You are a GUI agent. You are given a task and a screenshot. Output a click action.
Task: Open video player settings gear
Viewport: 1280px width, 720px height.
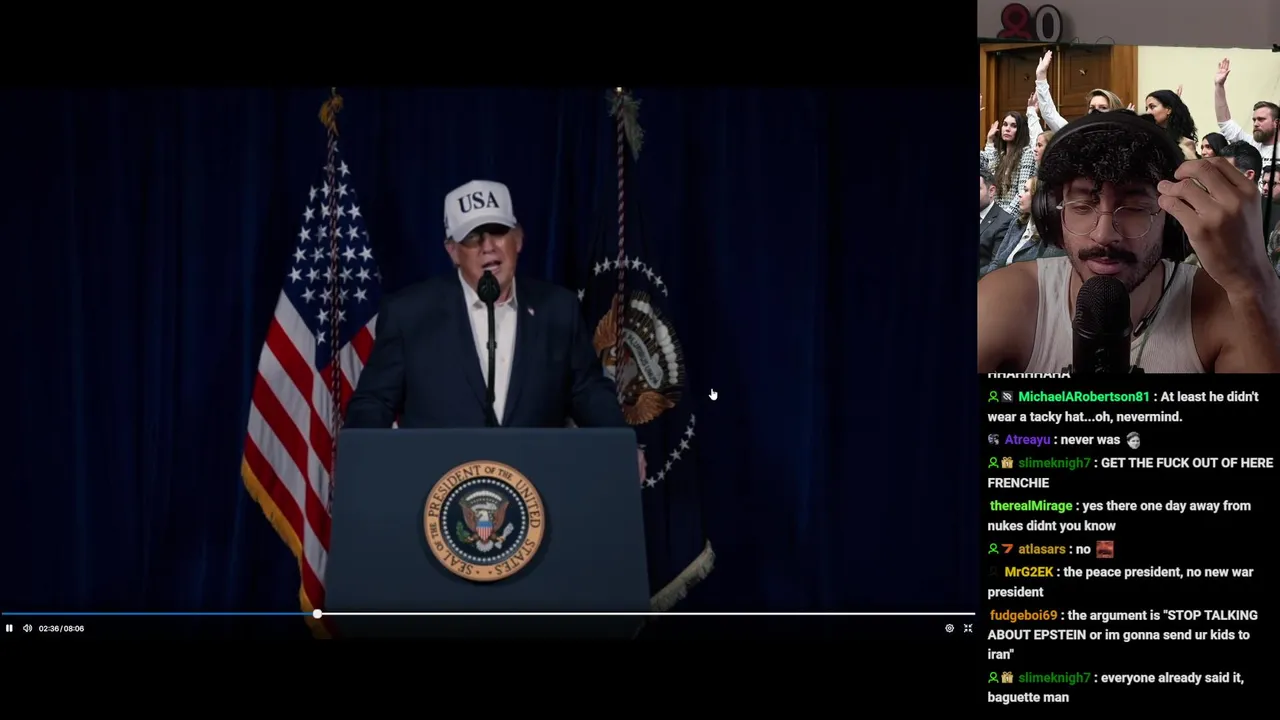(949, 628)
